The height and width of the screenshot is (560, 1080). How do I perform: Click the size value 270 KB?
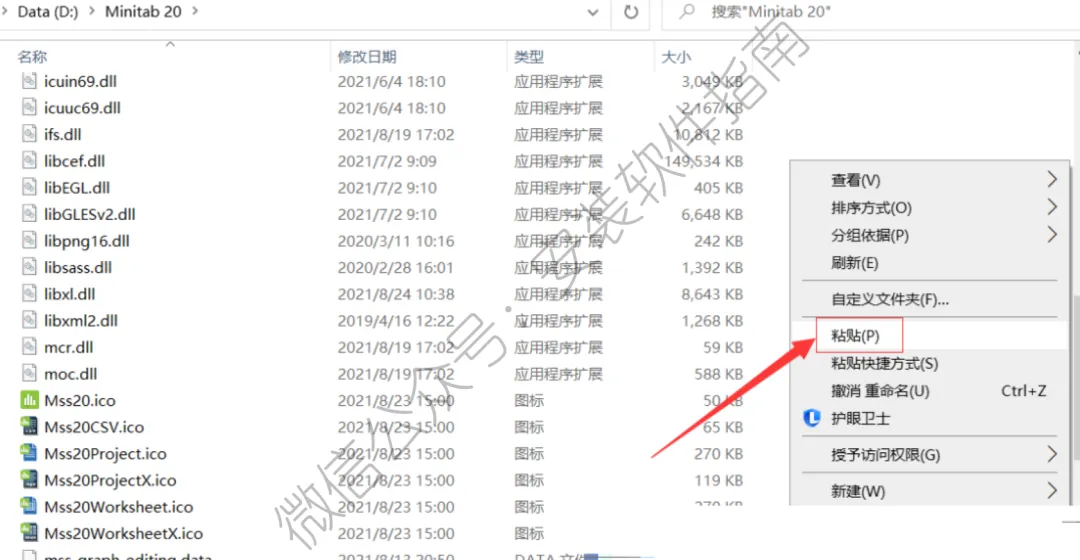click(718, 453)
